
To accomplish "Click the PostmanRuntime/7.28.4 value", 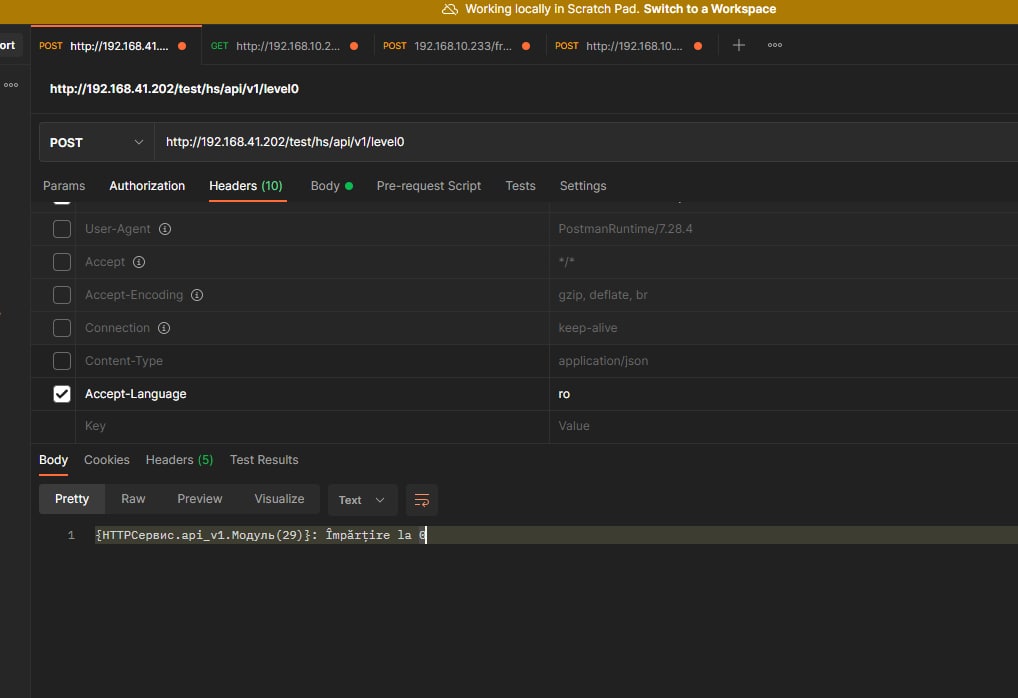I will 625,229.
